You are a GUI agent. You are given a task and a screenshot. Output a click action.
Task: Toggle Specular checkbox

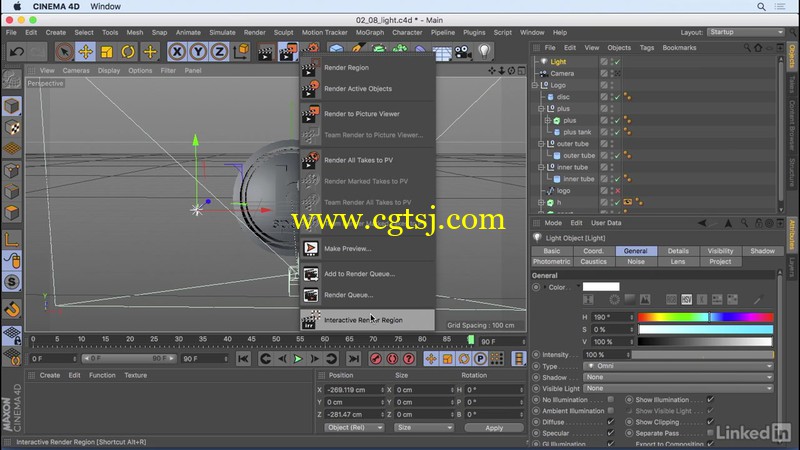611,433
